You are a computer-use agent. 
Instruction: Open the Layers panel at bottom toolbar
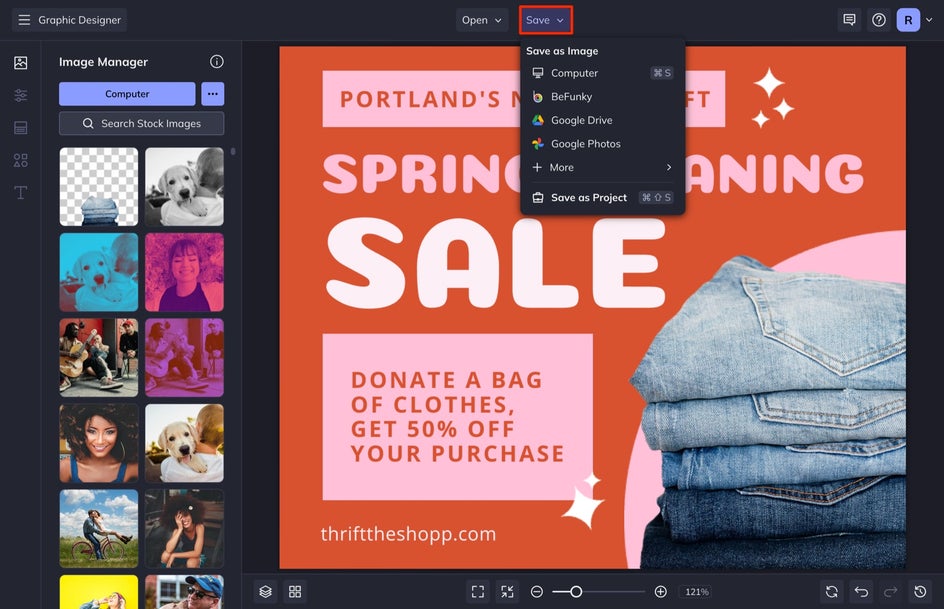pyautogui.click(x=264, y=591)
